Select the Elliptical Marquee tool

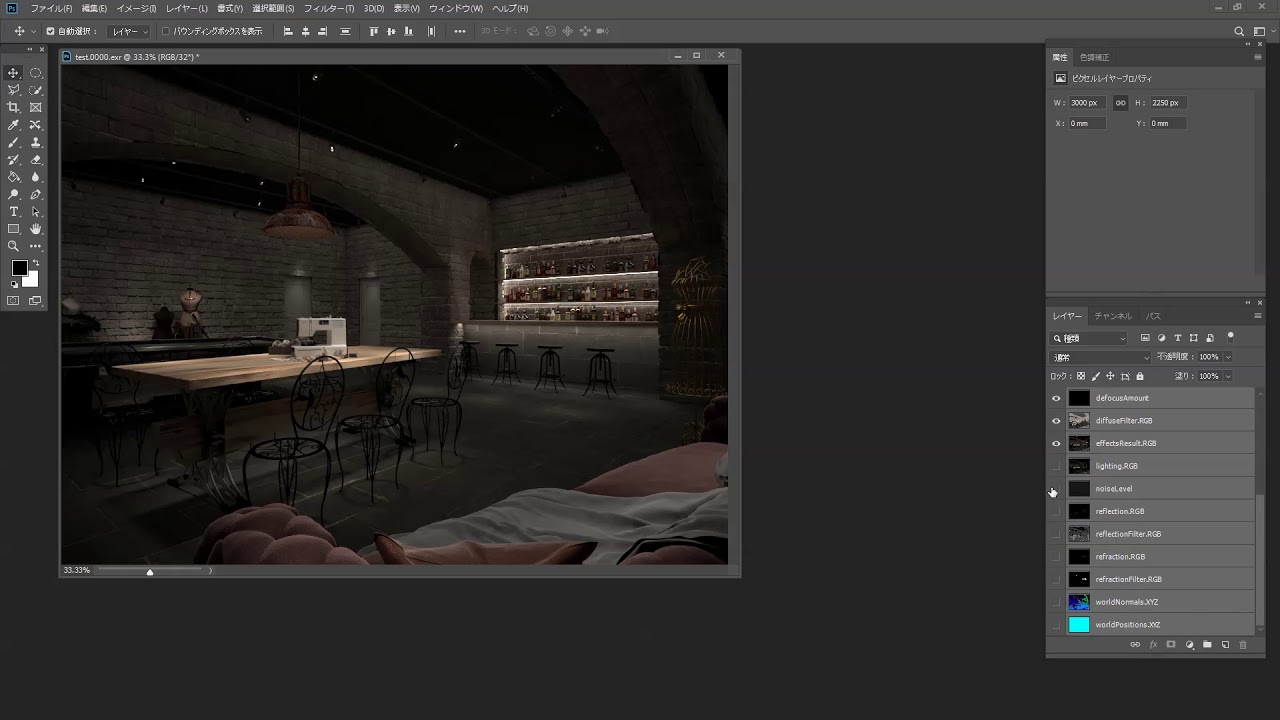(x=36, y=73)
